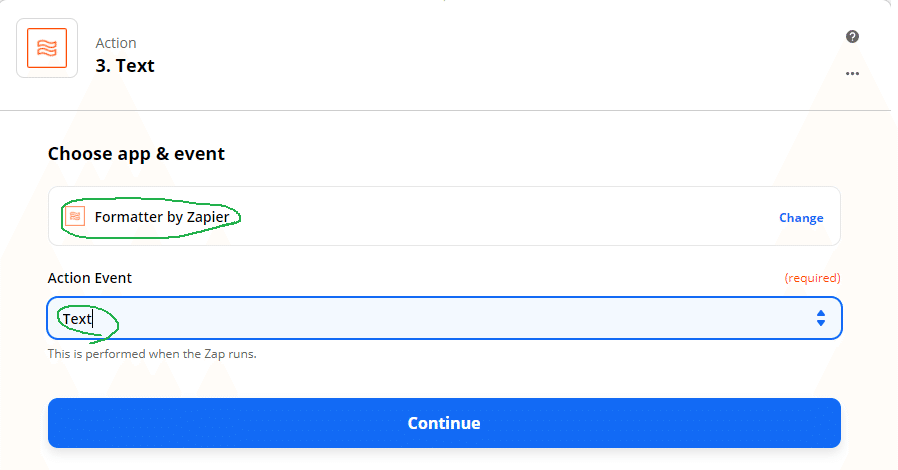Click blank space inside the selected app box
898x470 pixels.
point(500,217)
